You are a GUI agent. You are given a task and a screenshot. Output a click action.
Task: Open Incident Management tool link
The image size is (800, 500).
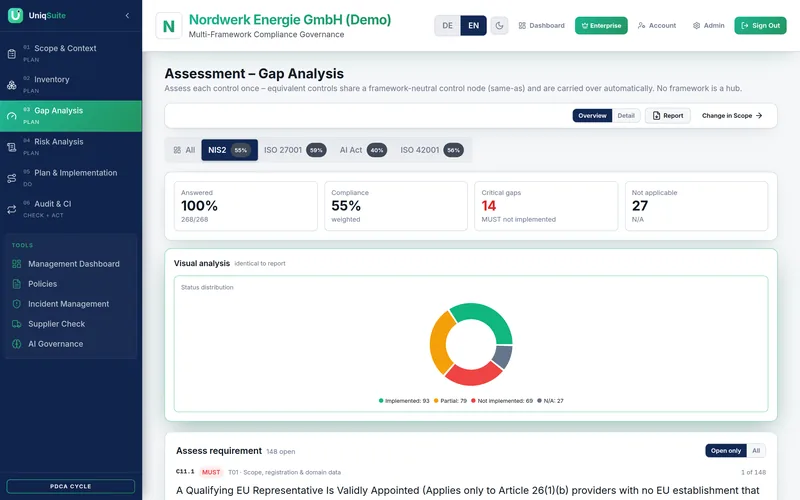71,304
